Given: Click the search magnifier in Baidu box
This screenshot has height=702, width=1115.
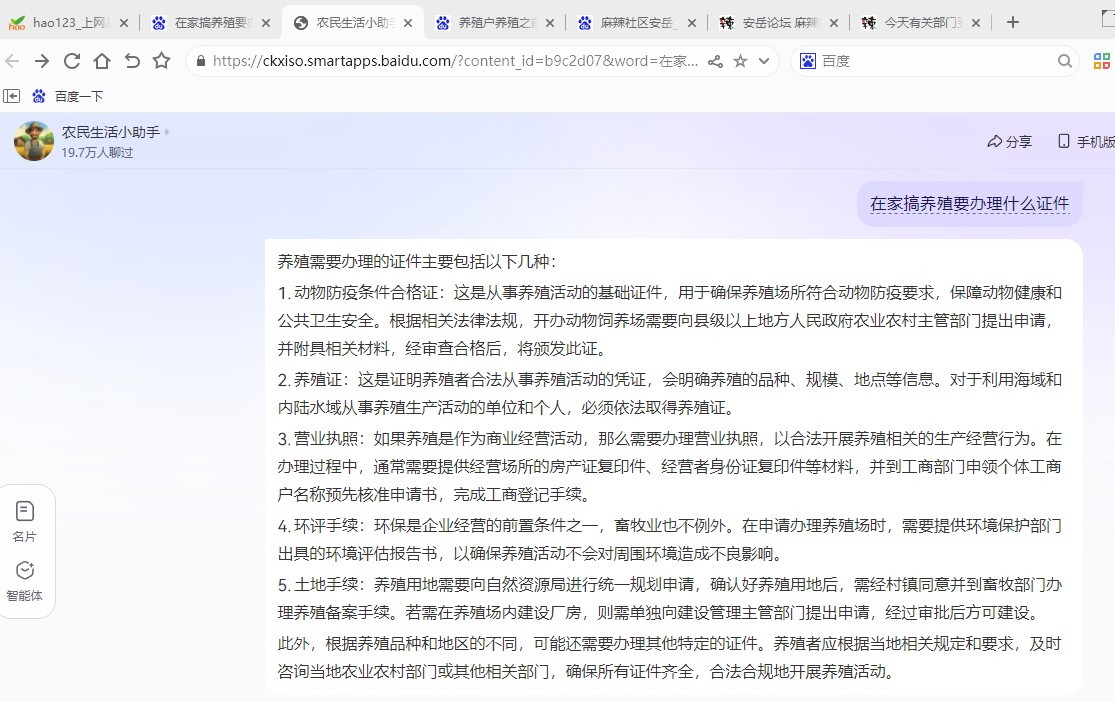Looking at the screenshot, I should (1065, 61).
